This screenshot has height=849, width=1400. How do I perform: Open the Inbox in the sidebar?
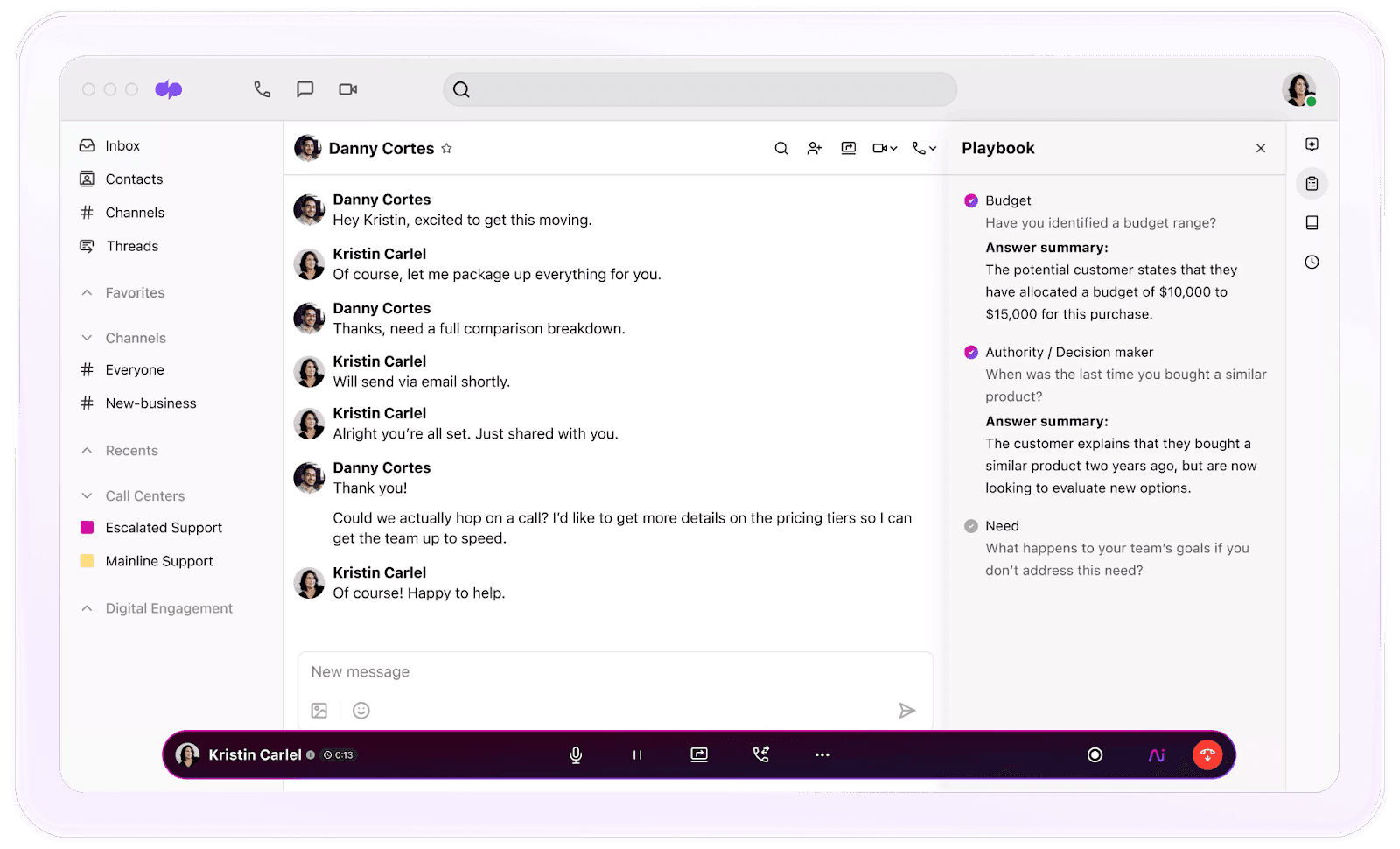122,146
